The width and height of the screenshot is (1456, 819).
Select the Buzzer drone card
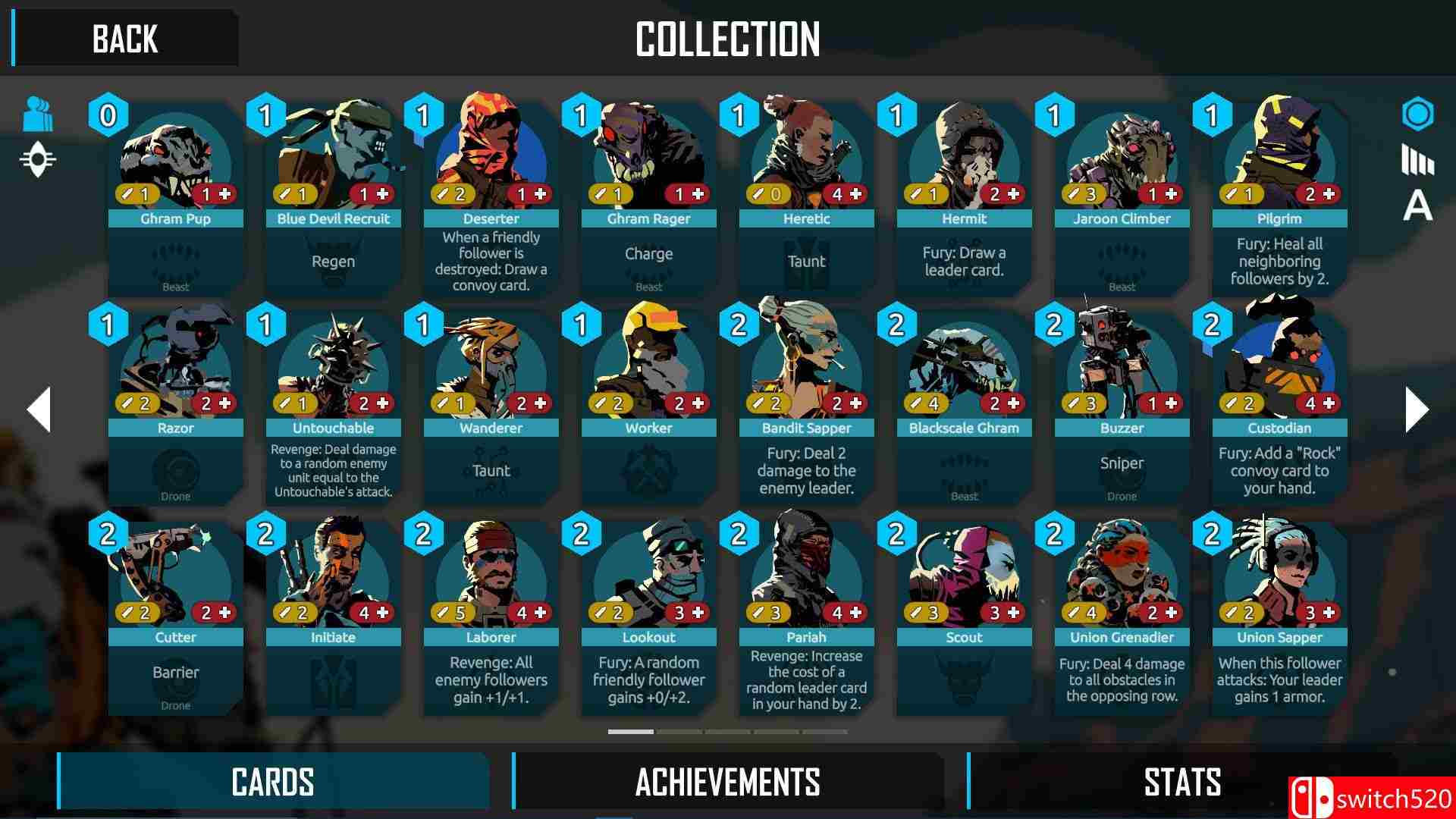point(1122,408)
